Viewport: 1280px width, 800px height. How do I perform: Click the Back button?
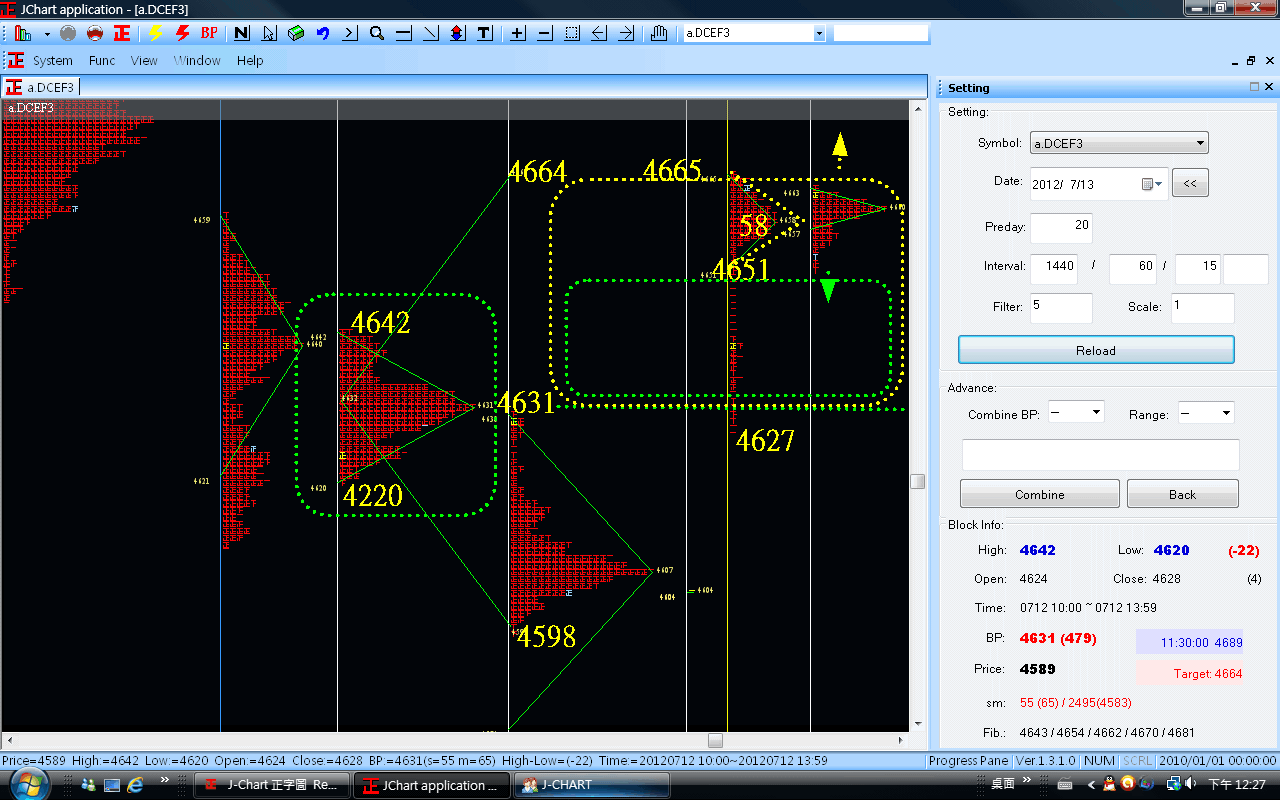coord(1183,494)
